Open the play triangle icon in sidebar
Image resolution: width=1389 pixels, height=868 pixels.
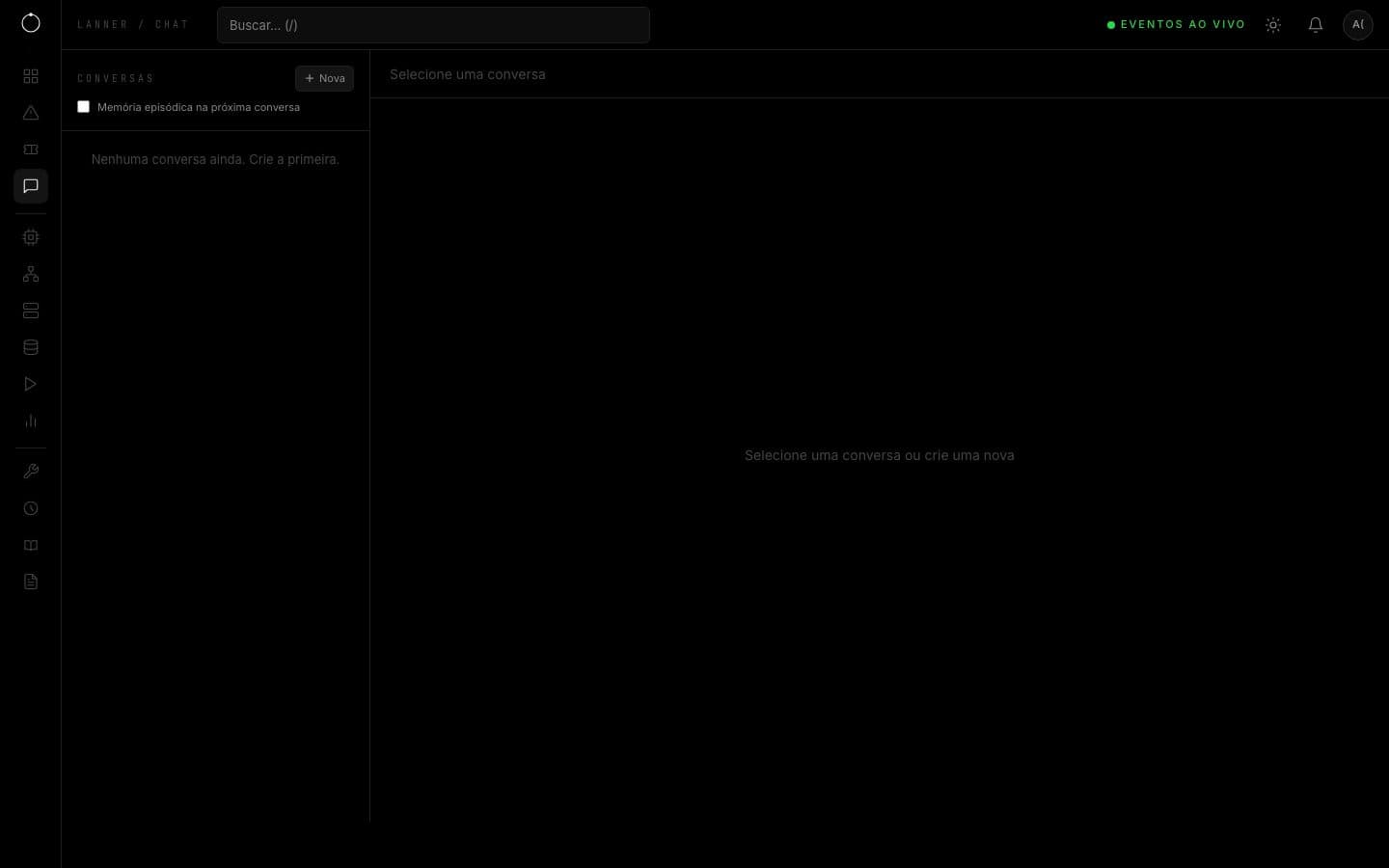[x=31, y=384]
